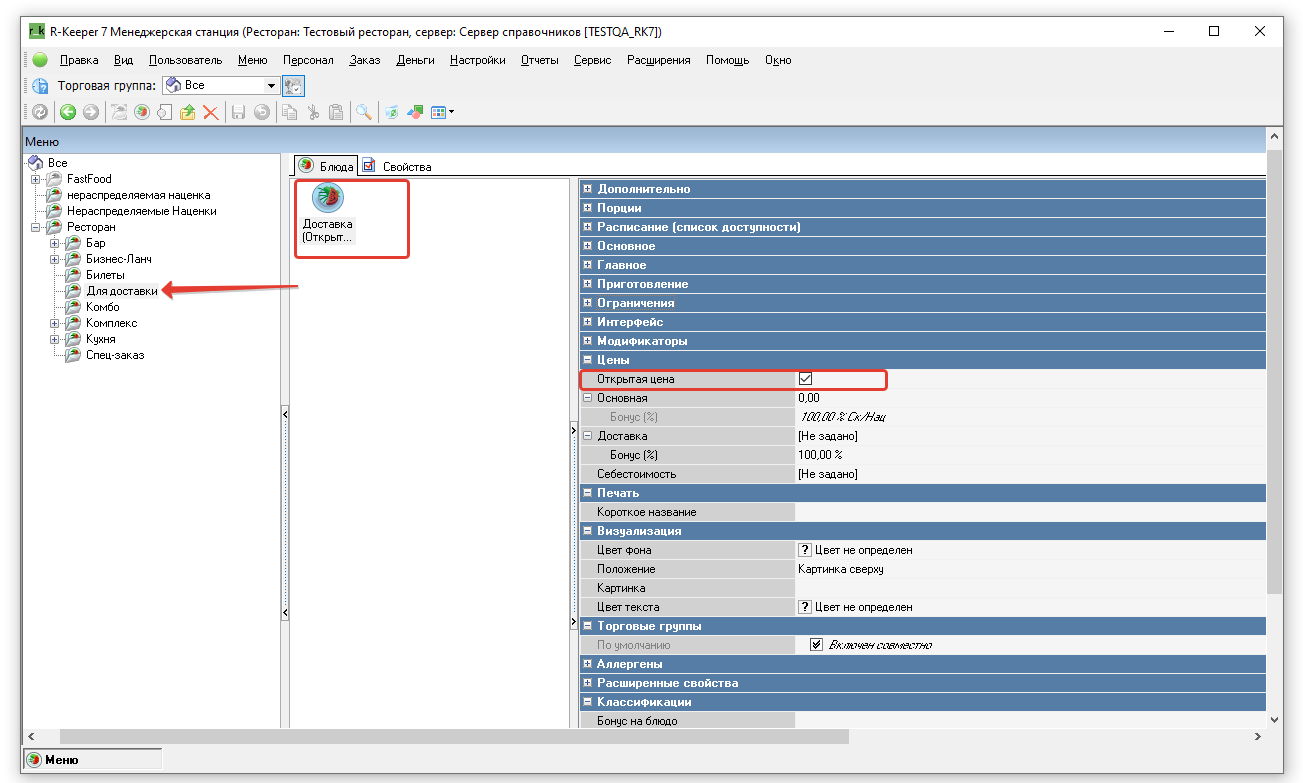Uncheck the Открытая цена checkbox
Screen dimensions: 1303x783
[805, 379]
